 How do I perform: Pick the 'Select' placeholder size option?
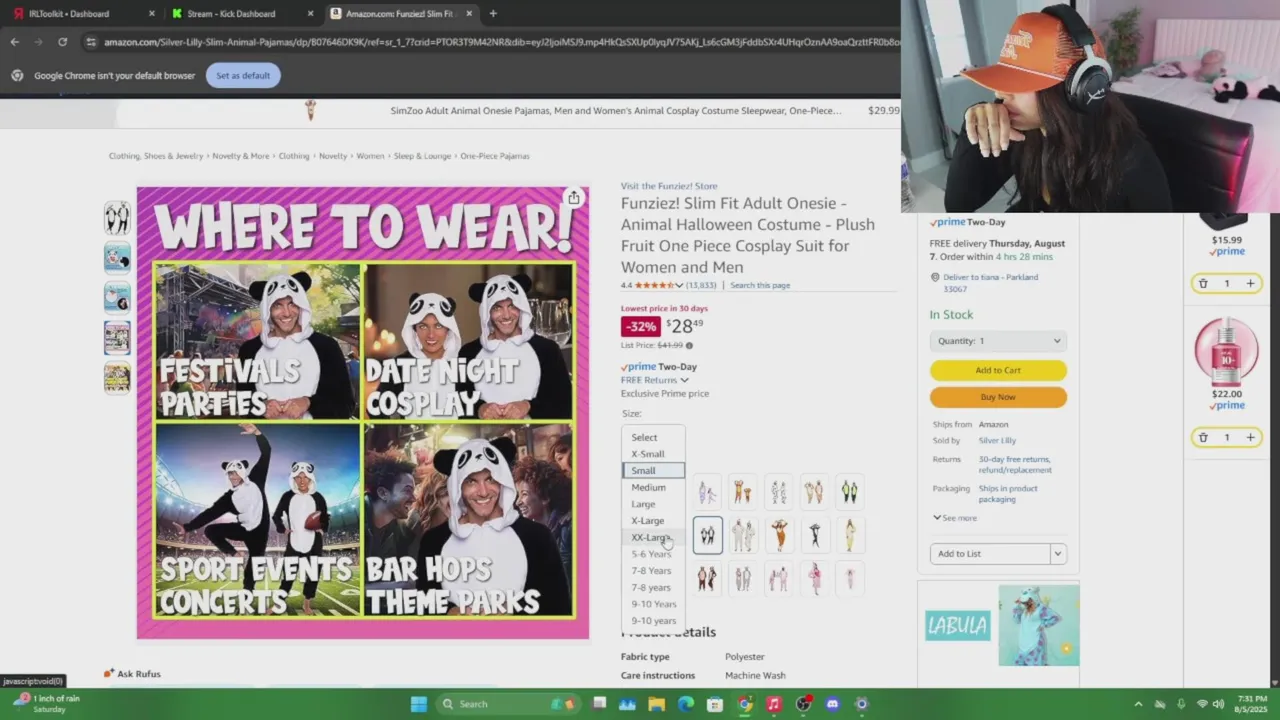[653, 437]
